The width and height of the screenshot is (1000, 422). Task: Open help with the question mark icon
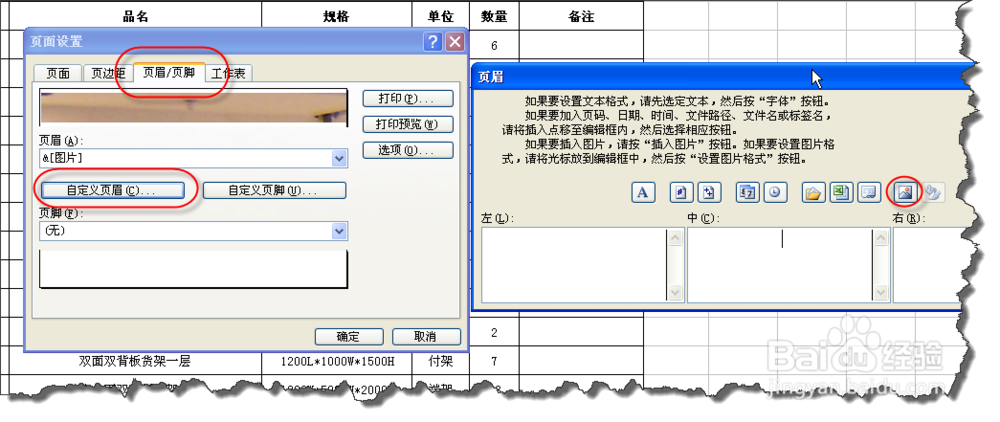click(433, 42)
